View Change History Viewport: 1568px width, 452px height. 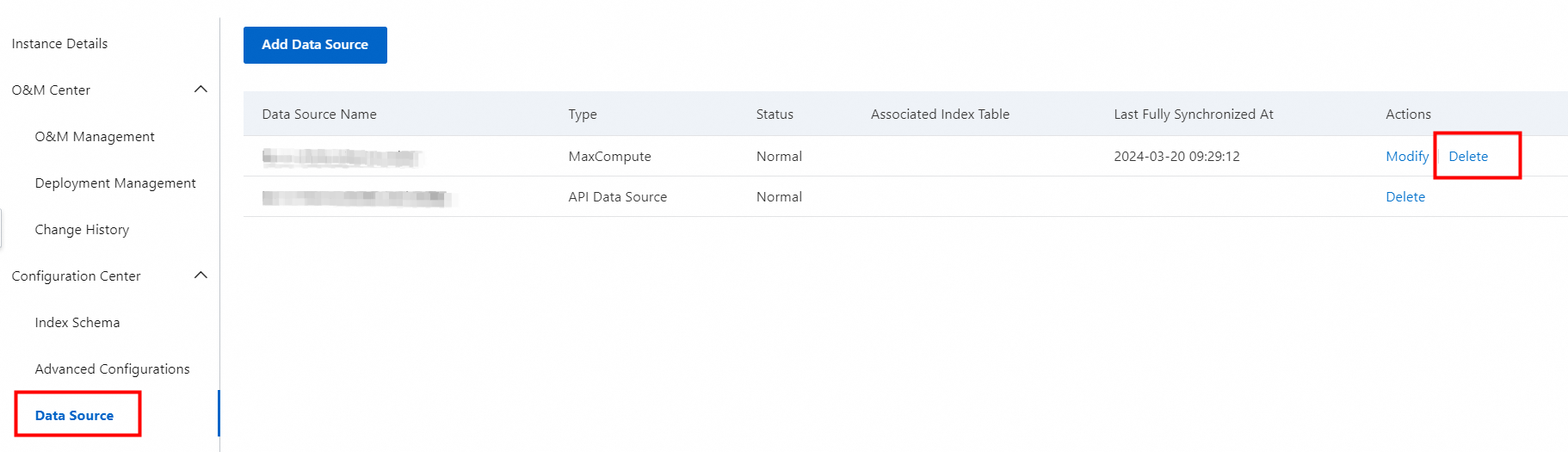[82, 230]
